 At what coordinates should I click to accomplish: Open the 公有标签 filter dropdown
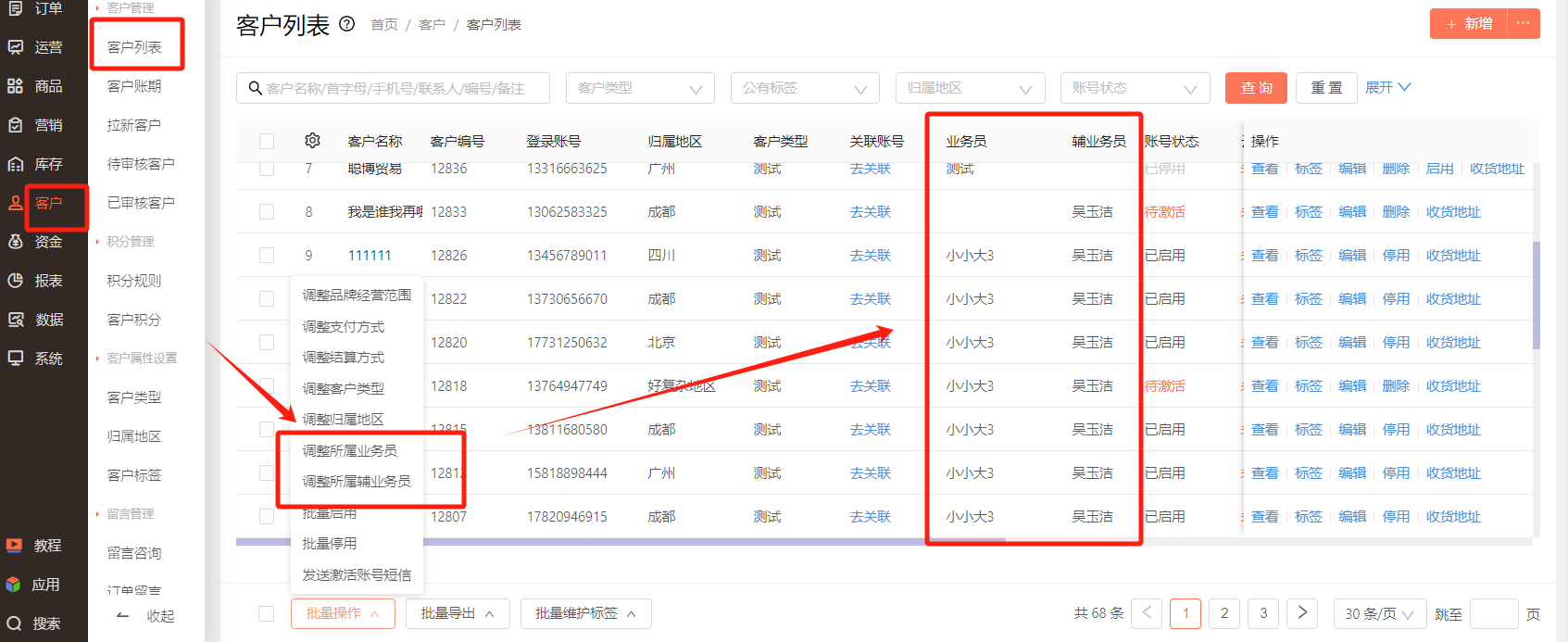[x=805, y=88]
